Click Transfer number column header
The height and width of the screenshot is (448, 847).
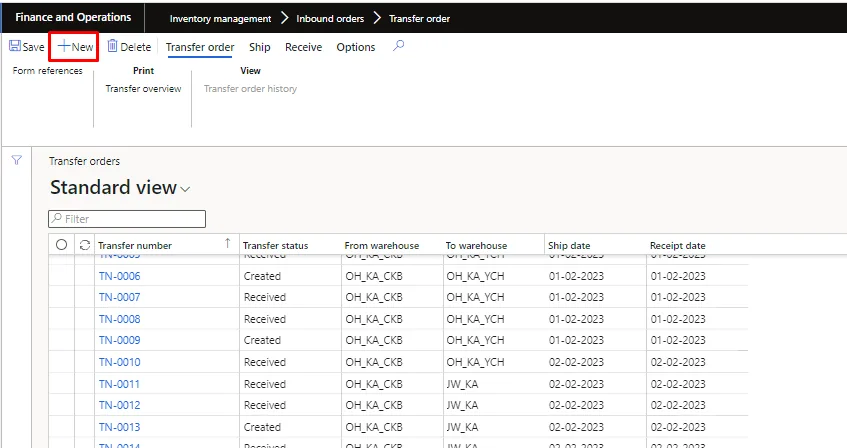(x=135, y=245)
